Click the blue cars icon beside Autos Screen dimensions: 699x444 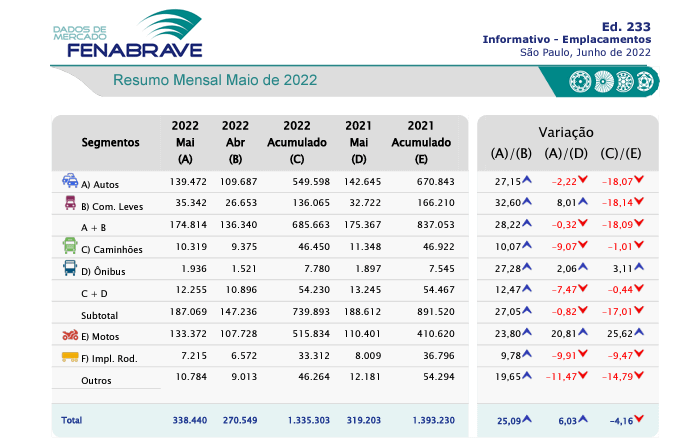pyautogui.click(x=70, y=181)
